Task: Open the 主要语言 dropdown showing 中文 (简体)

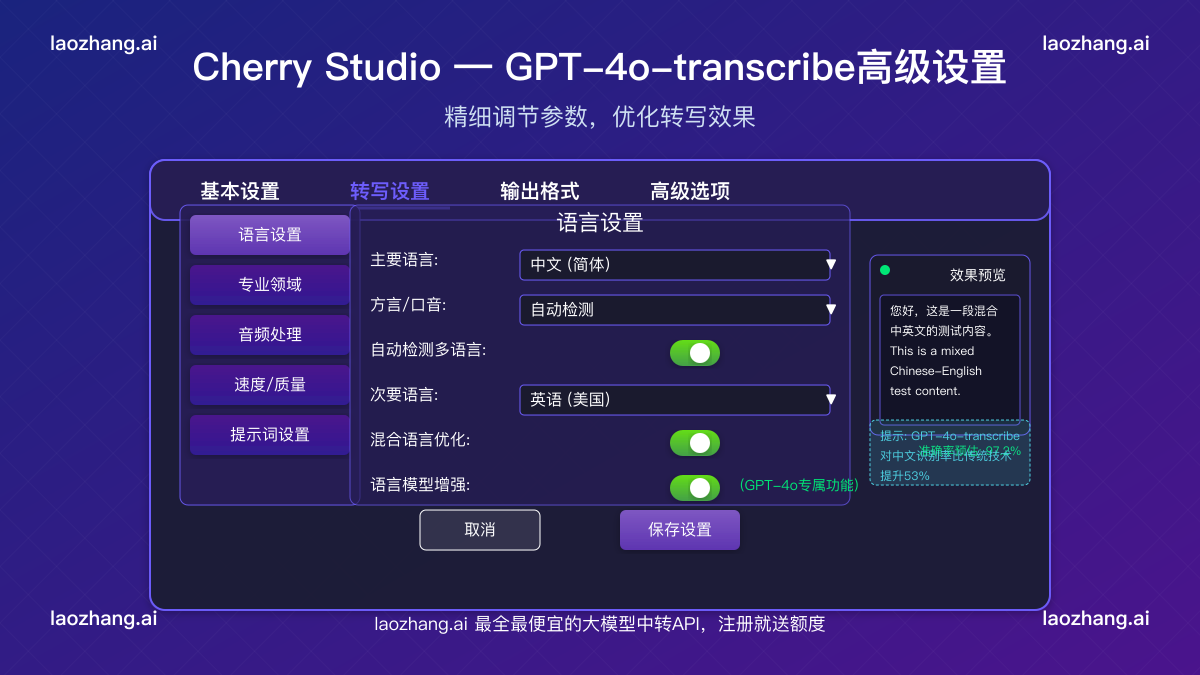Action: click(675, 265)
